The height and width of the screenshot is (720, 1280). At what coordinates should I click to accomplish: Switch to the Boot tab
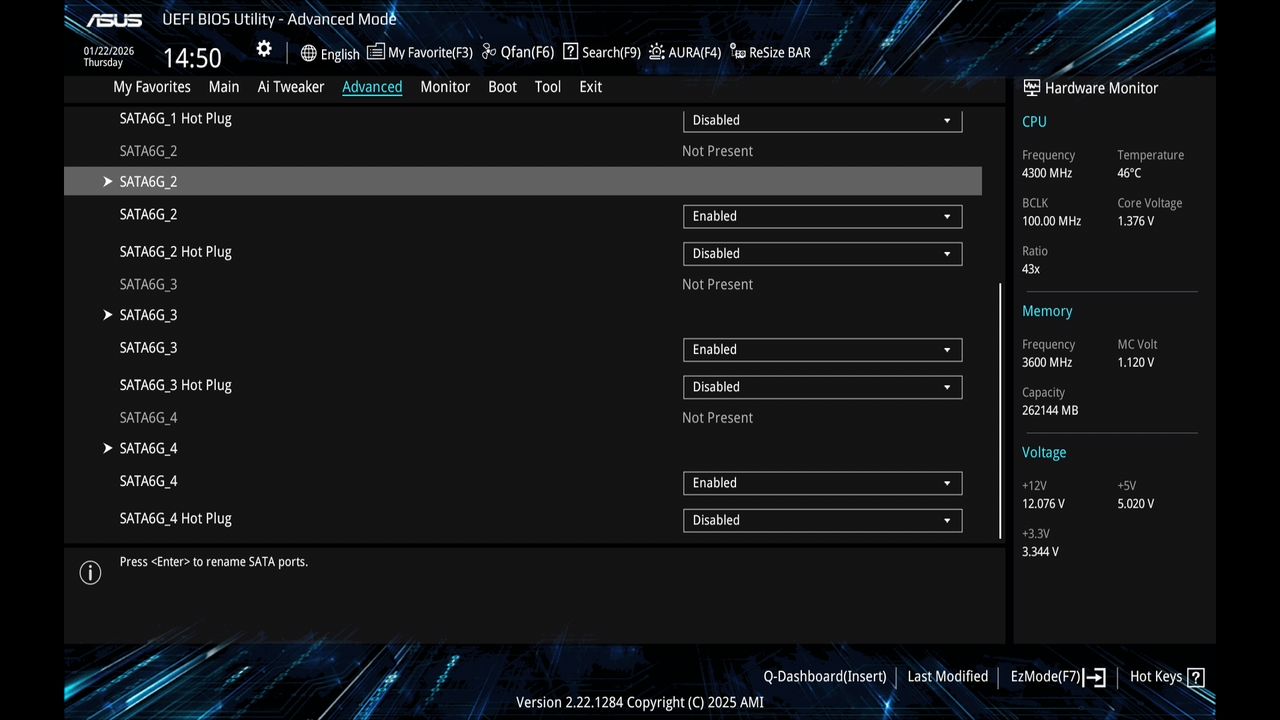click(502, 87)
